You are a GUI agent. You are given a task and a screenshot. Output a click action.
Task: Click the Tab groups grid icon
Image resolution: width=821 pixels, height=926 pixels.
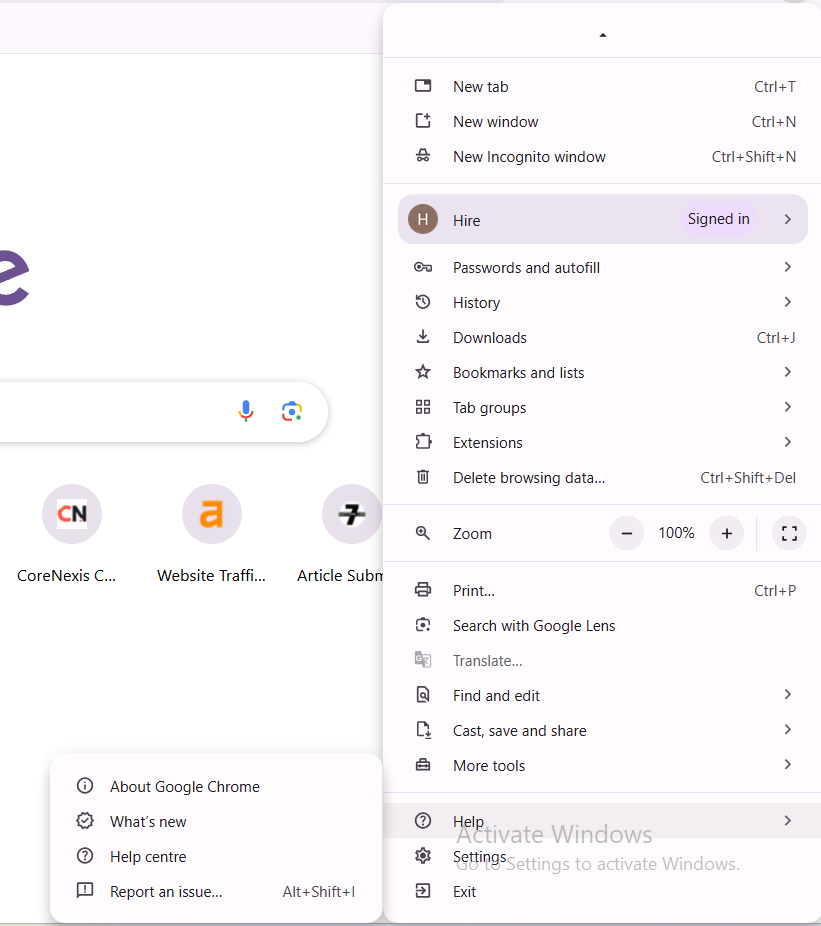click(423, 407)
